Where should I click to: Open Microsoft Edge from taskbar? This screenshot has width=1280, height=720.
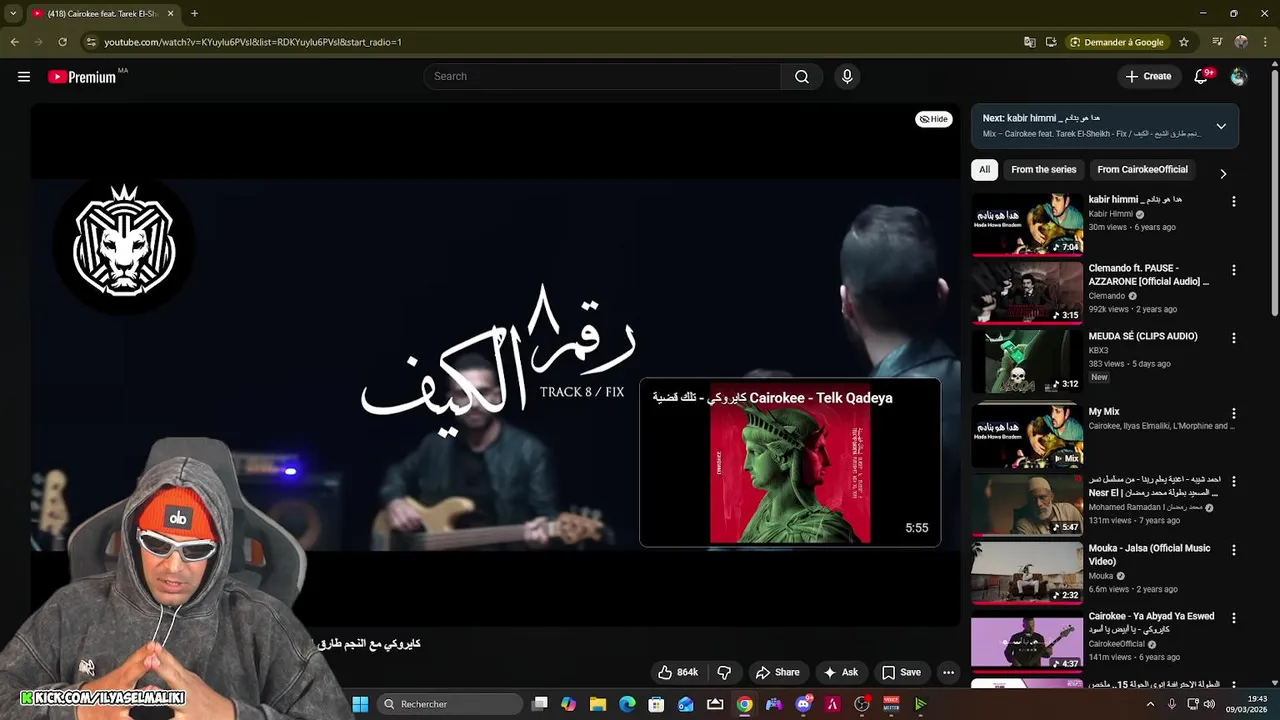point(627,704)
